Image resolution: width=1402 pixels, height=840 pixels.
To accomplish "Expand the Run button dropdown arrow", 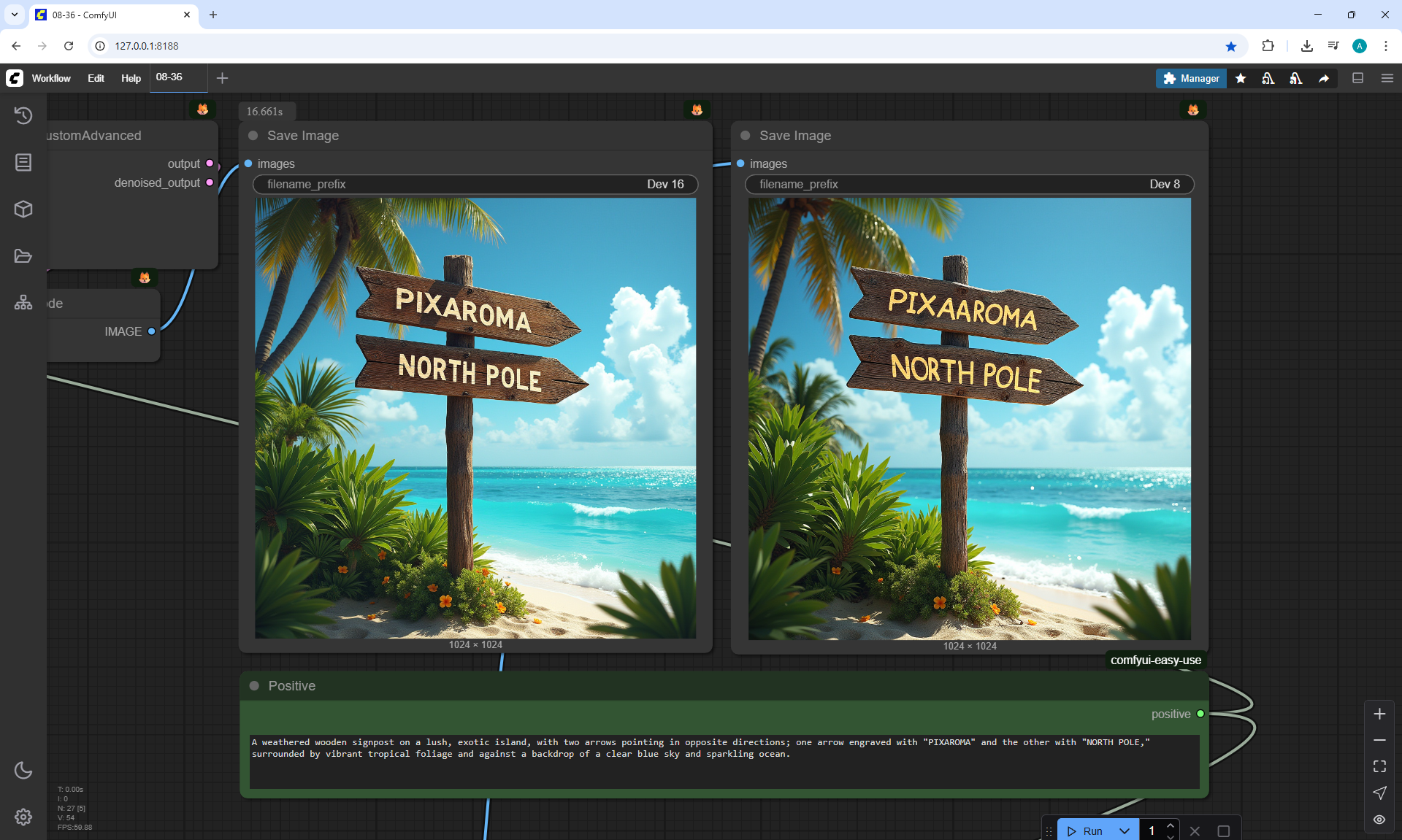I will pos(1125,831).
